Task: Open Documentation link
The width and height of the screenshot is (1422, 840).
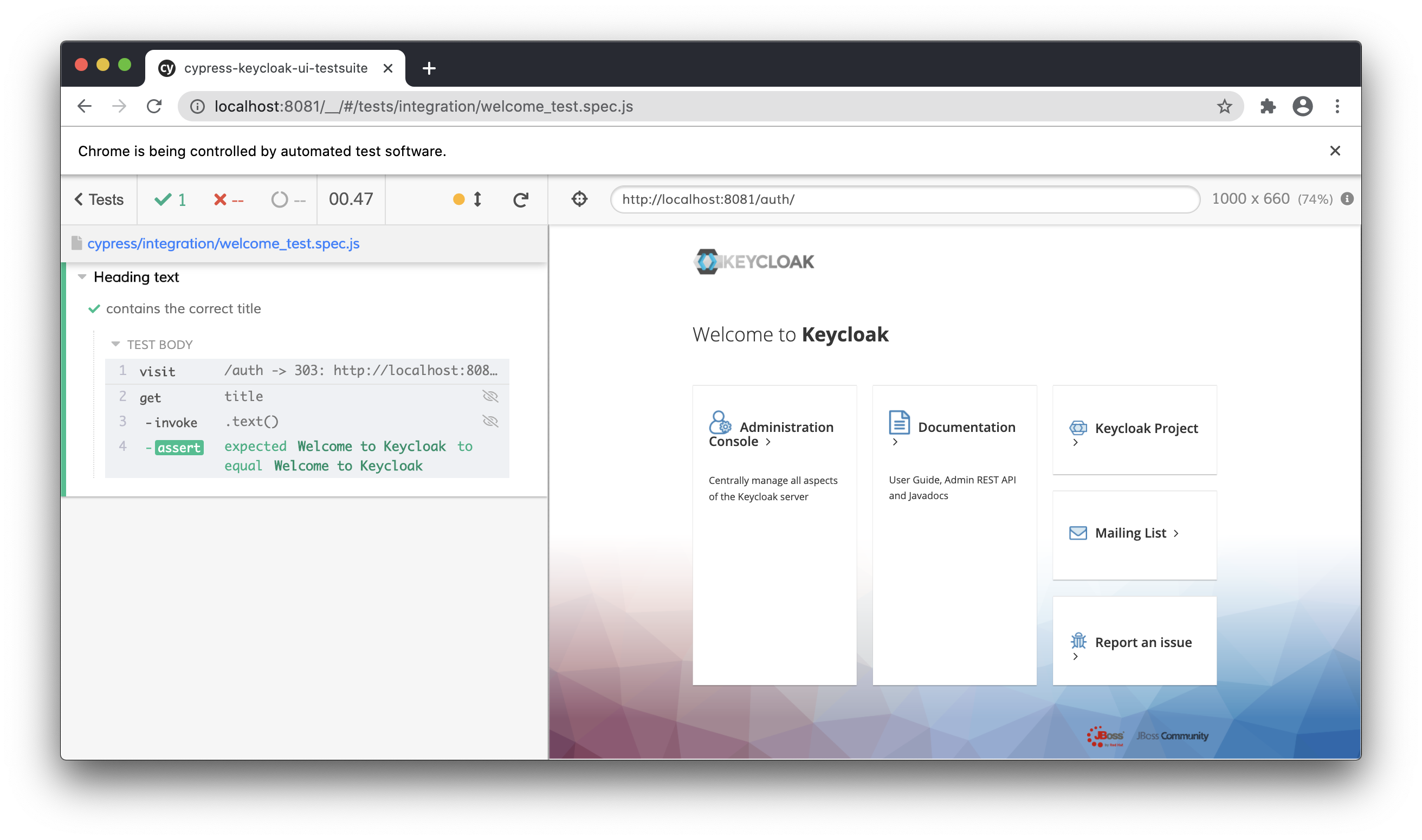Action: [966, 427]
